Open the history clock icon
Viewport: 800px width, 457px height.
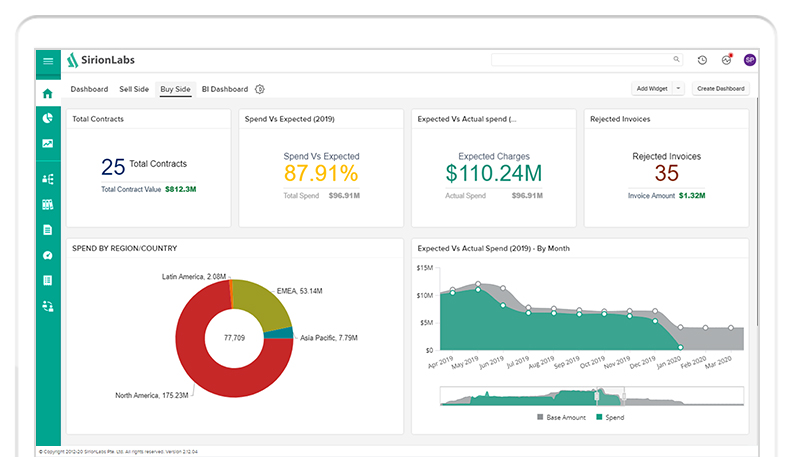point(702,60)
